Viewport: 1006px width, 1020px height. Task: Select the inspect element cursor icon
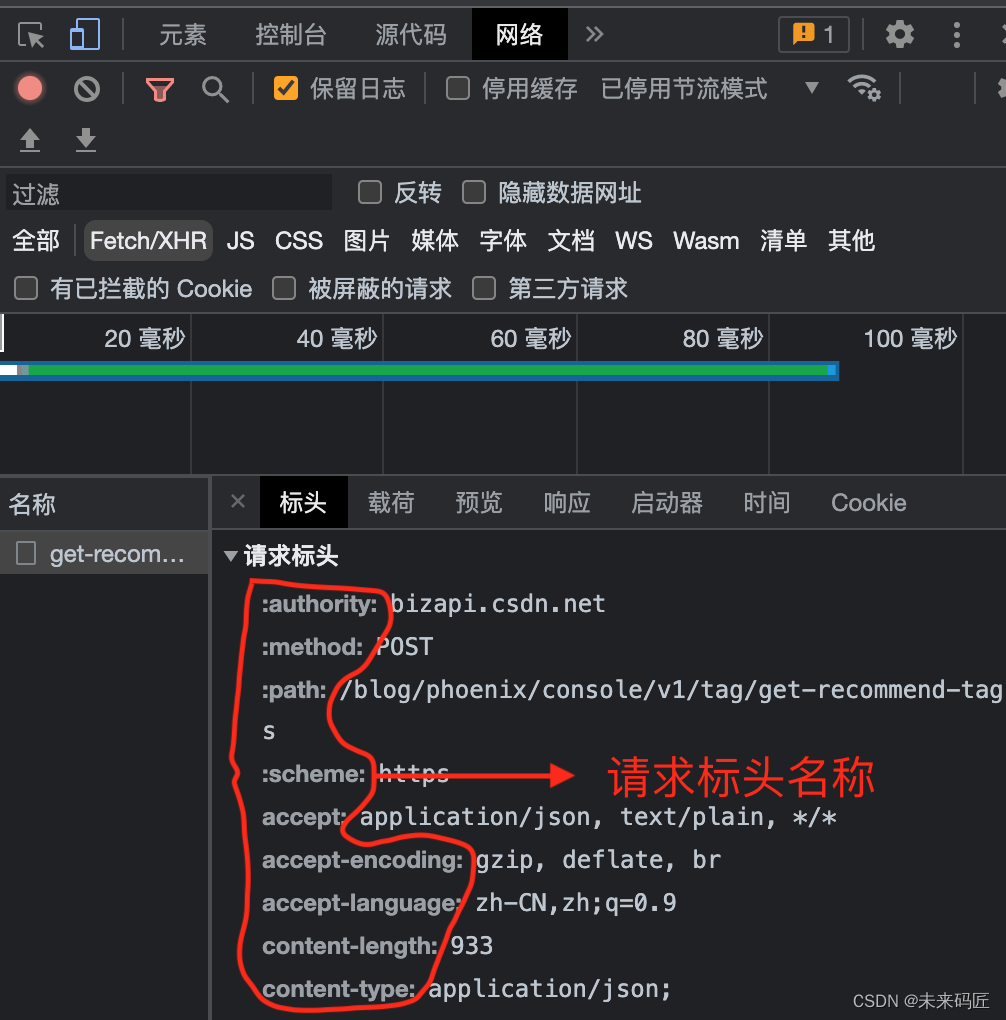point(31,33)
